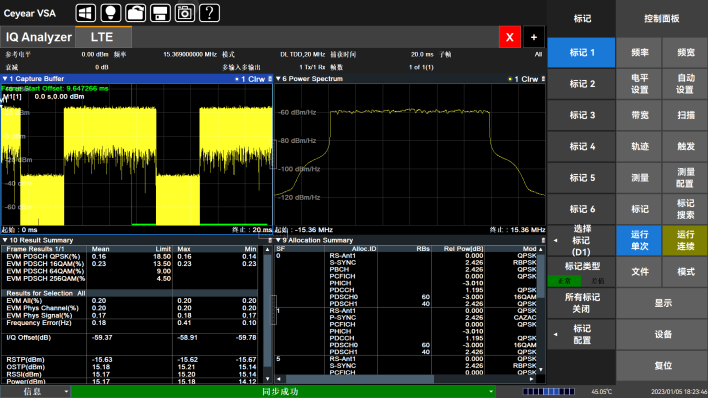This screenshot has width=708, height=398.
Task: Click Power Spectrum trace 1 Clrw indicator
Action: [x=523, y=79]
